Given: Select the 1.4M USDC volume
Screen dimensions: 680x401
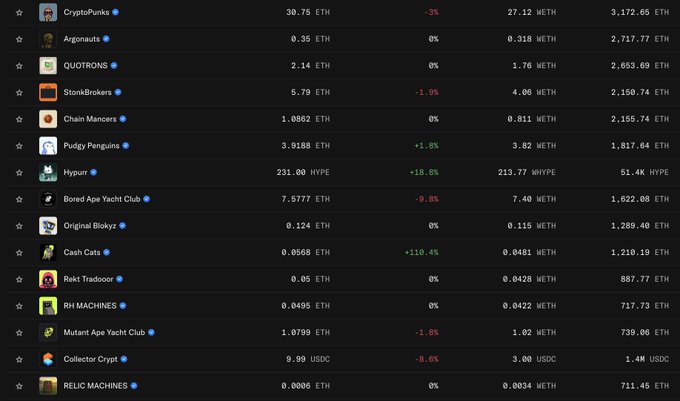Looking at the screenshot, I should [647, 359].
